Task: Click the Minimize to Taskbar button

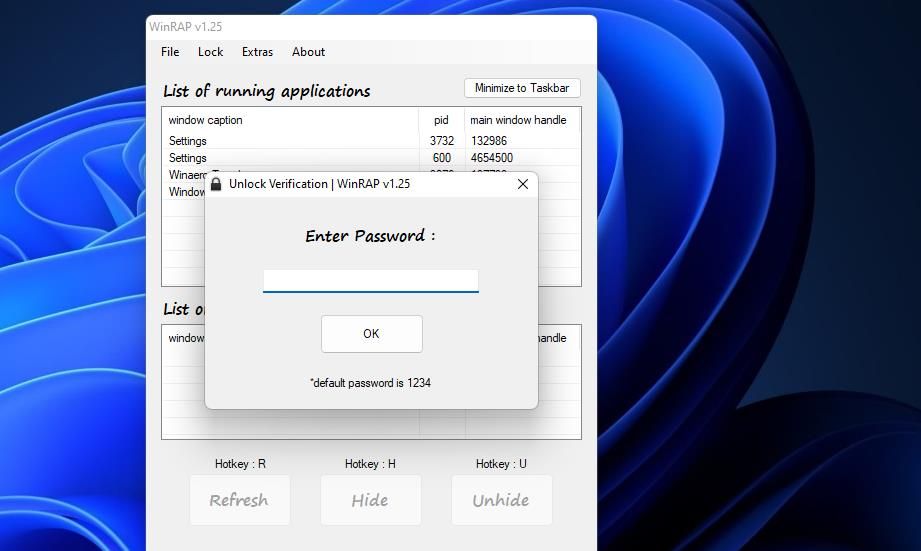Action: 521,88
